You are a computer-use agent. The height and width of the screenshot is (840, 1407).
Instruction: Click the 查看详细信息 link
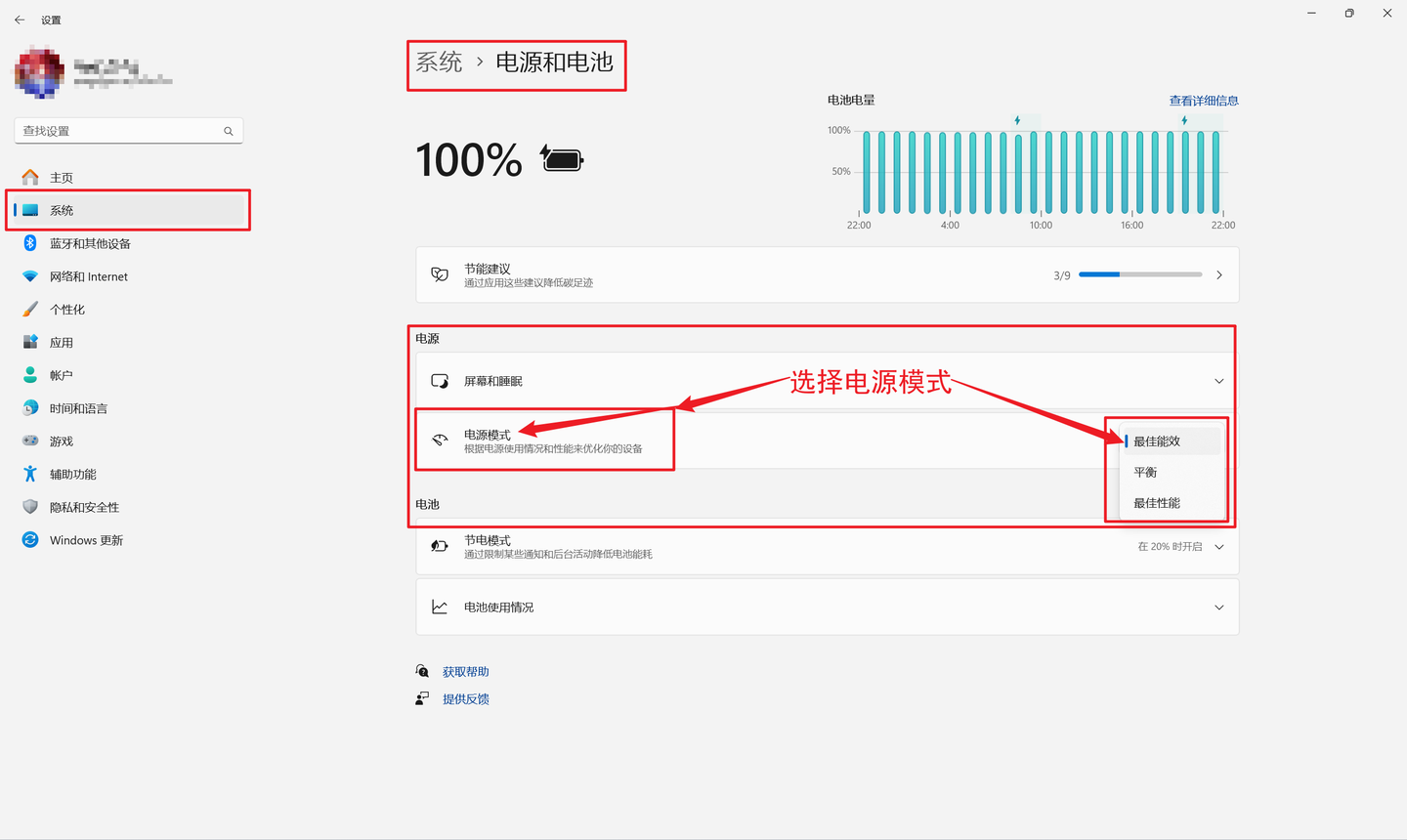pyautogui.click(x=1204, y=101)
